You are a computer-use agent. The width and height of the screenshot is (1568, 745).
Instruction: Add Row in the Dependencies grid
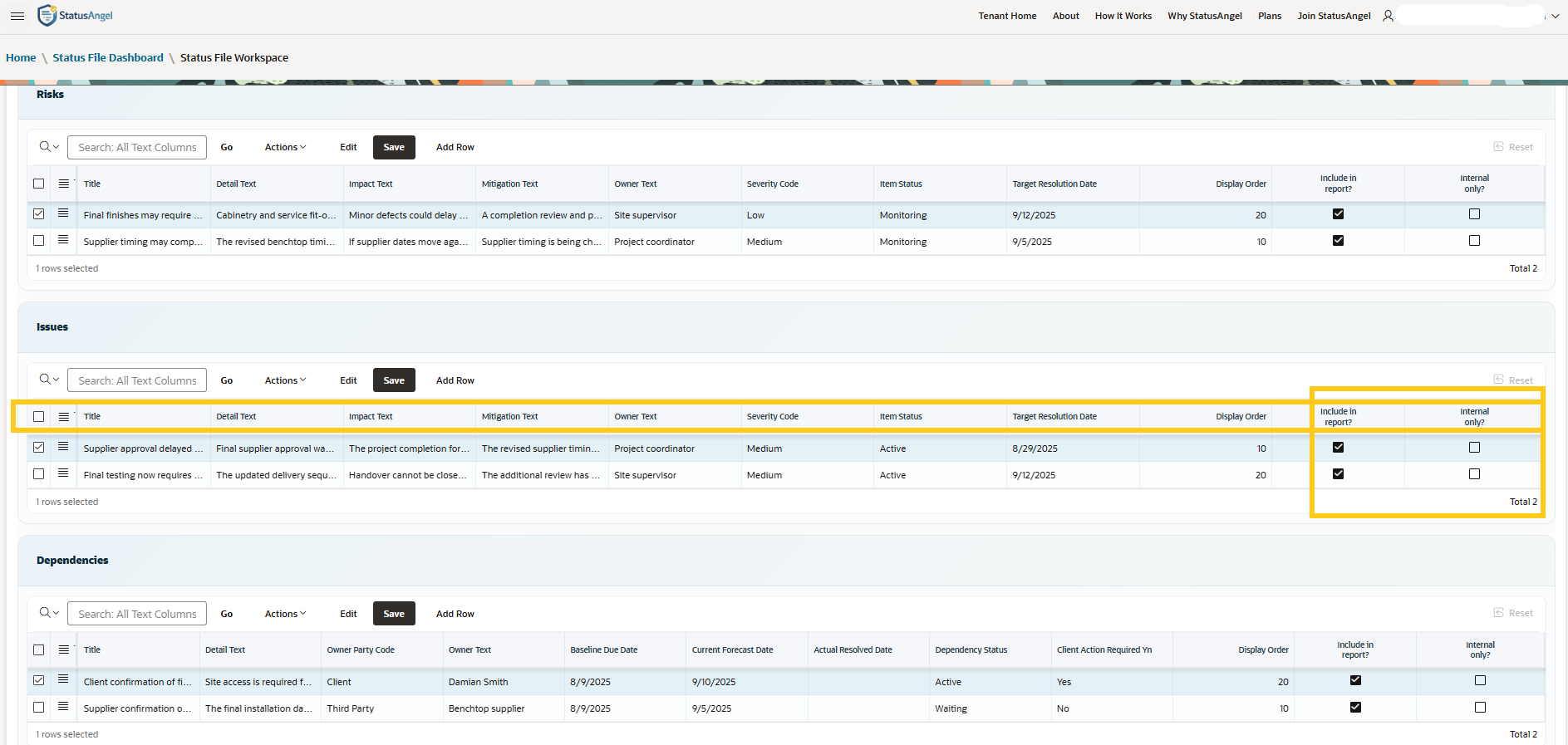tap(455, 614)
